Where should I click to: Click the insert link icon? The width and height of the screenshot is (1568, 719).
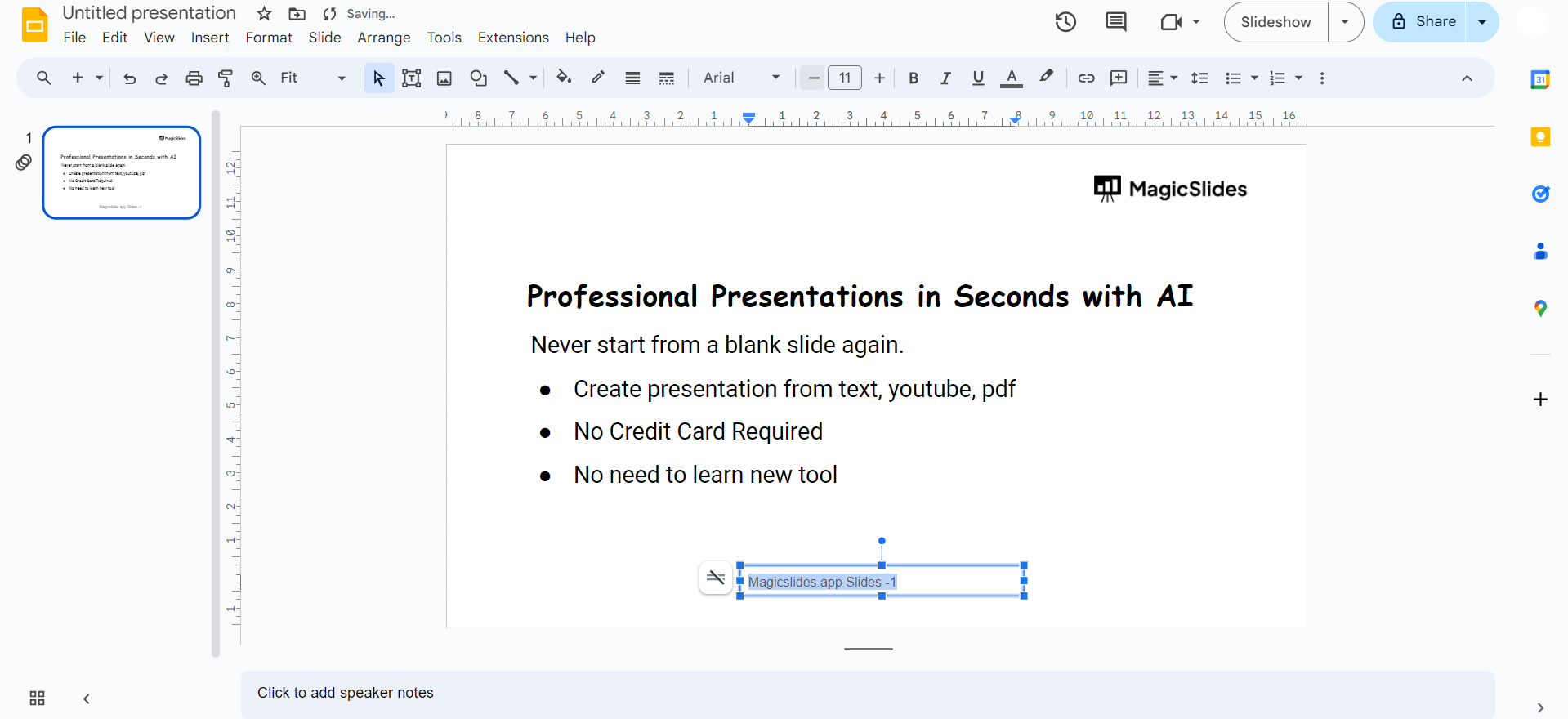tap(1086, 78)
